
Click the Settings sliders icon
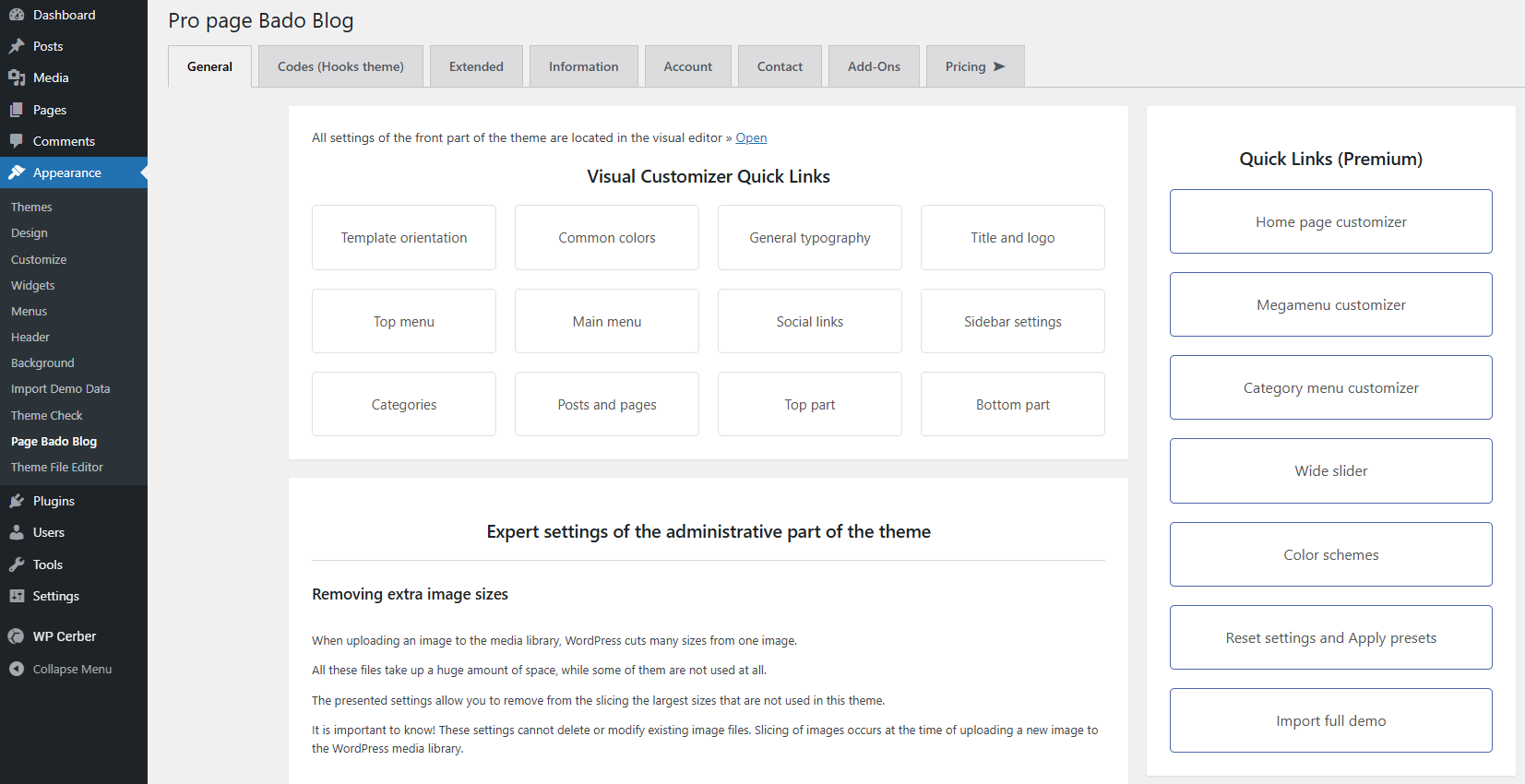click(17, 596)
